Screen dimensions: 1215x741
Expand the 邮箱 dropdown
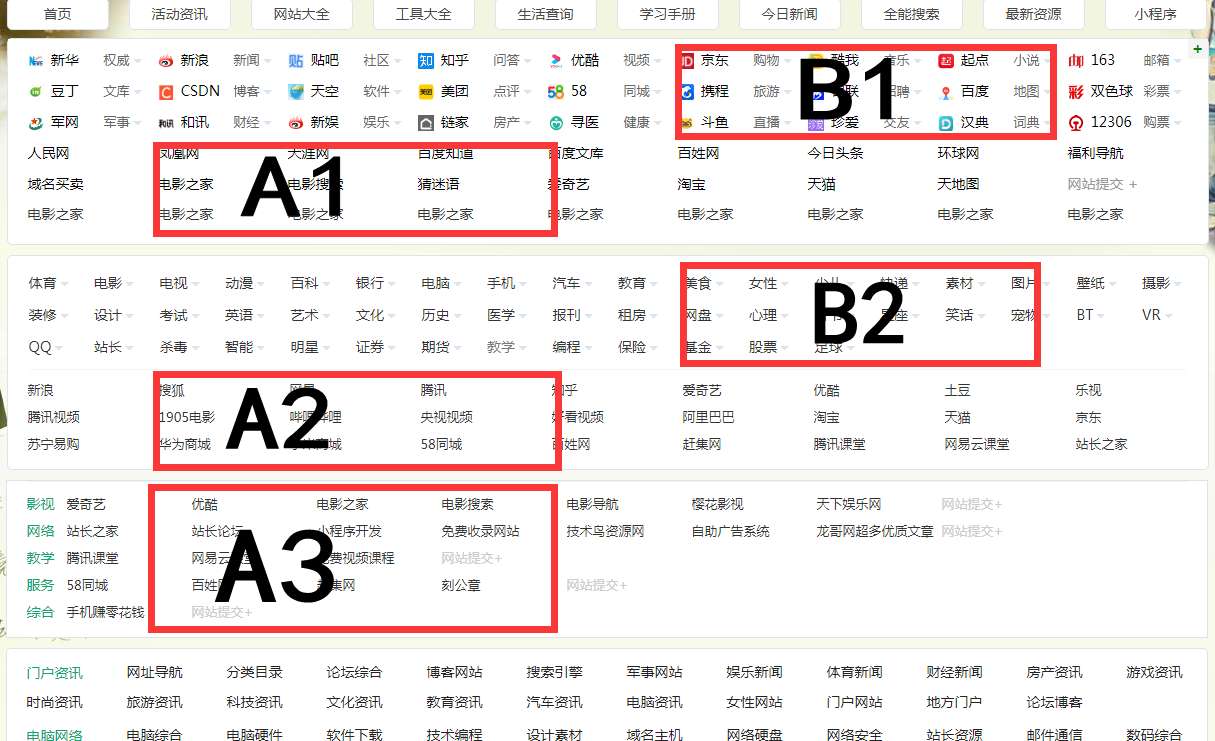tap(1161, 61)
